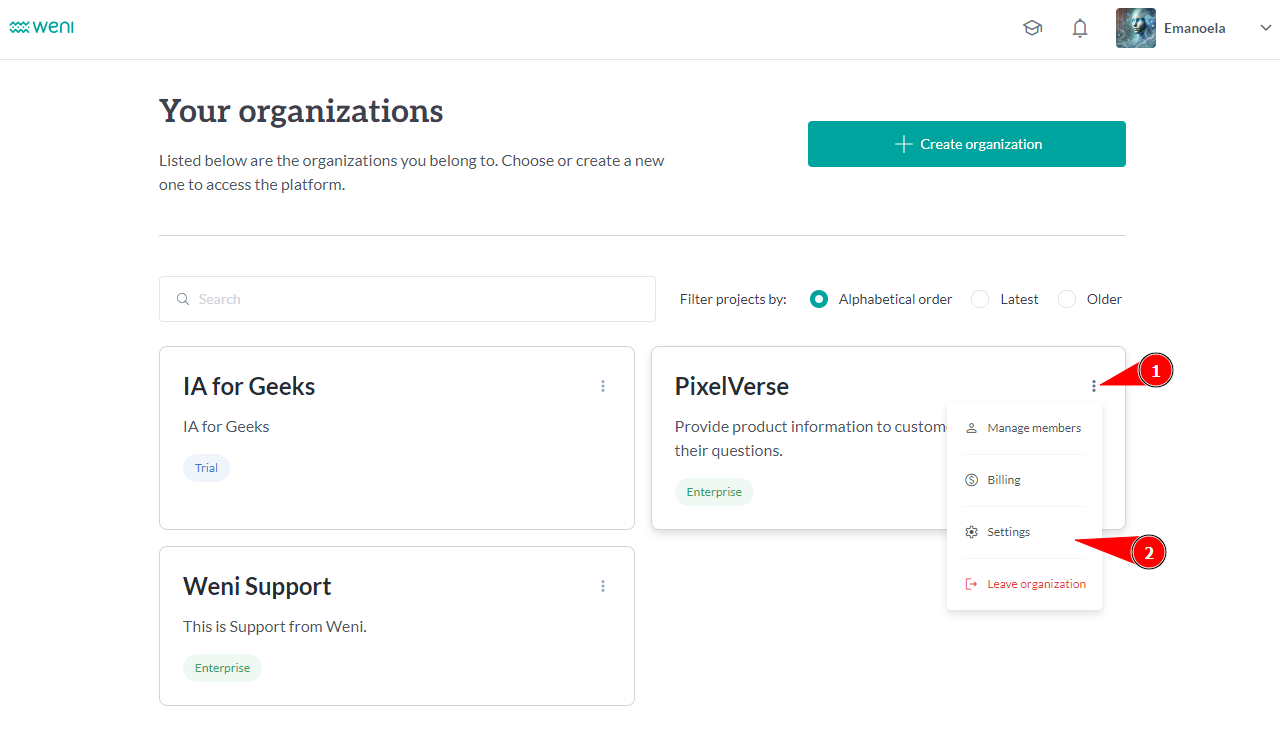Choose Billing from the menu
This screenshot has width=1280, height=743.
click(1004, 480)
